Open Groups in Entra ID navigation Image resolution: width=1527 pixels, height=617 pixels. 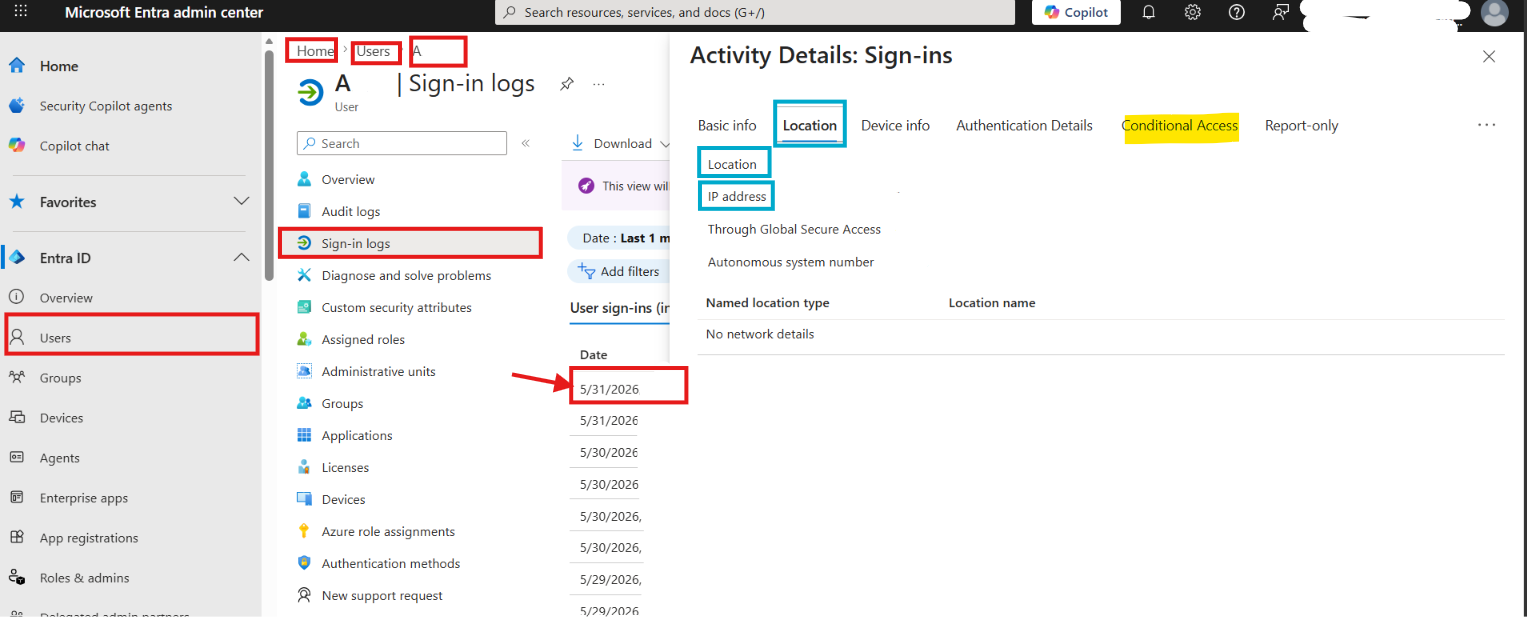click(x=60, y=378)
